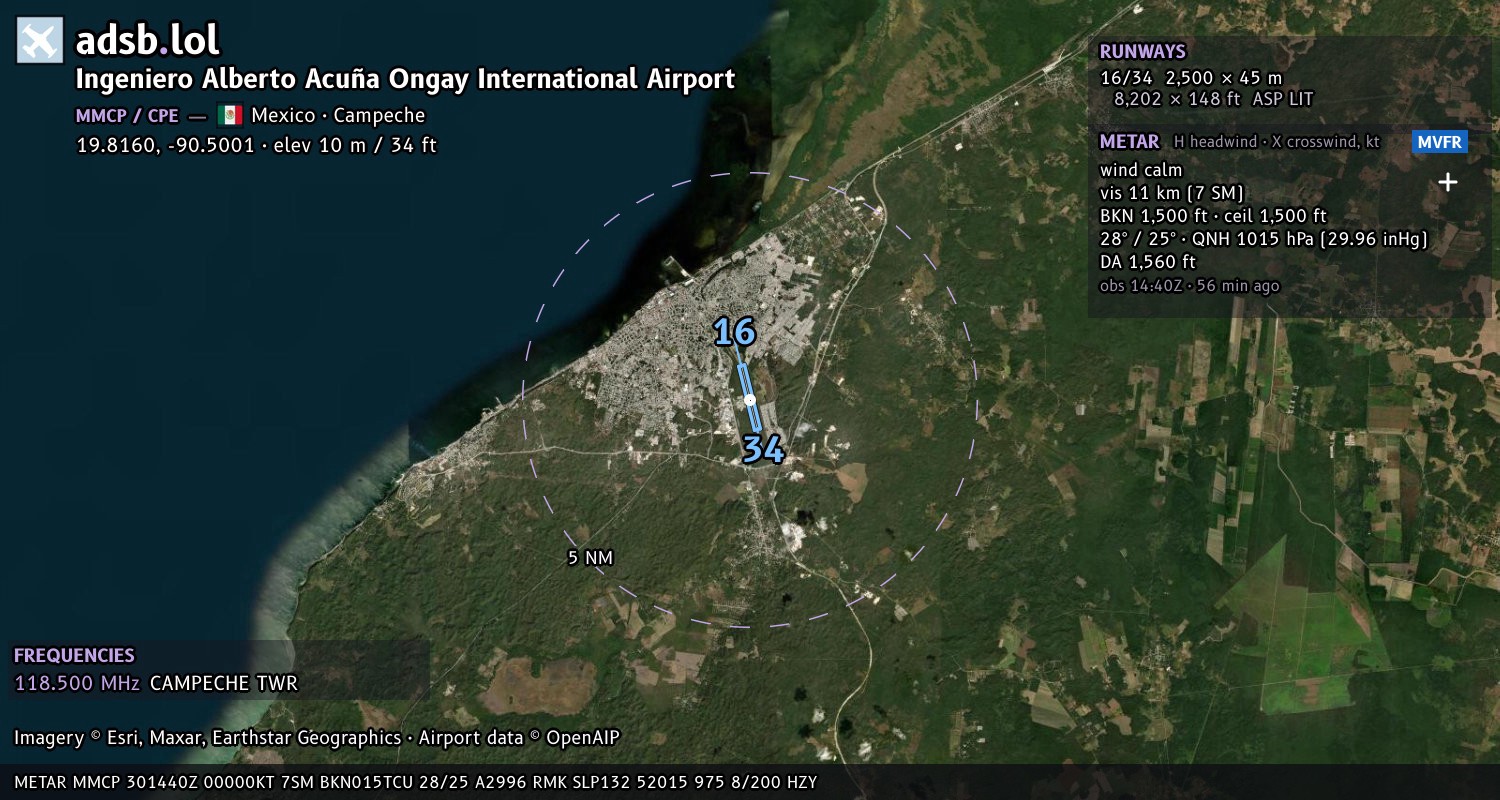Click the obs 14:40Z timestamp
This screenshot has width=1500, height=800.
click(x=1189, y=286)
